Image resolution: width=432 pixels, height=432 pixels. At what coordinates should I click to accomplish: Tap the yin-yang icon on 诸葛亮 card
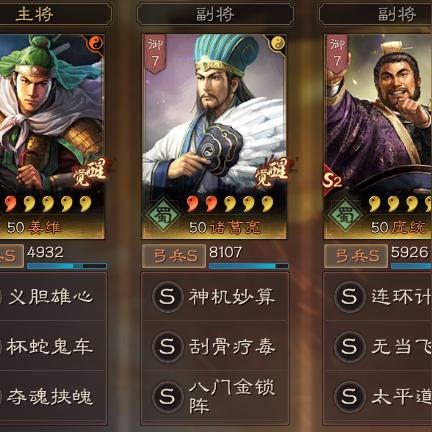(278, 43)
